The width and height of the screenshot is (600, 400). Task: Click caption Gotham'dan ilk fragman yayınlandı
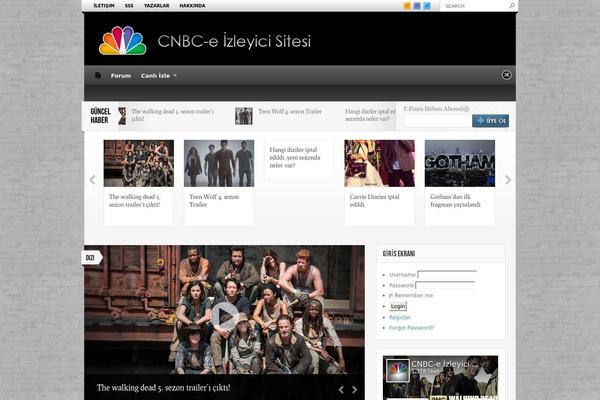click(455, 201)
